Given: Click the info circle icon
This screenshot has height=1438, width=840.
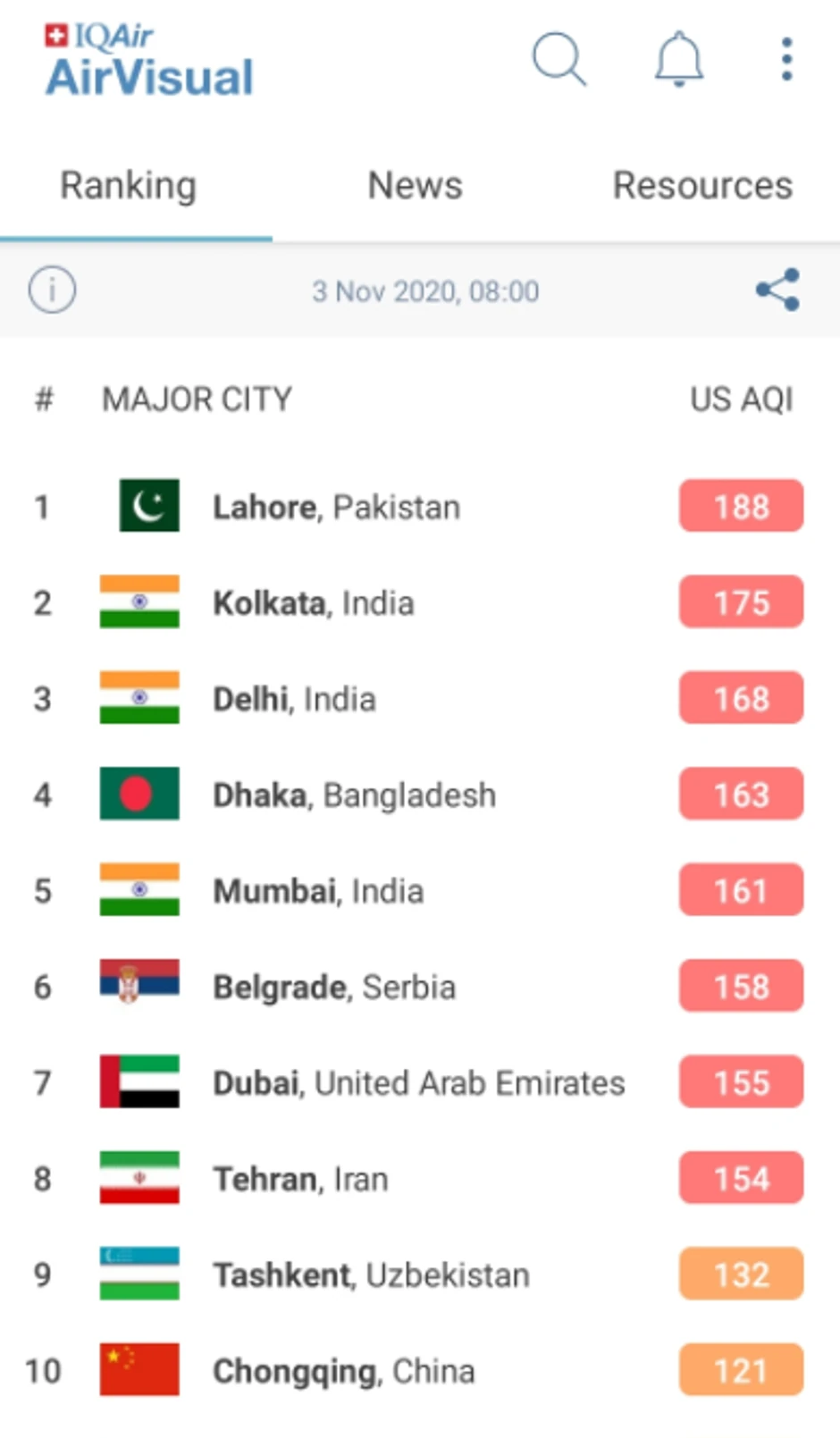Looking at the screenshot, I should [52, 290].
